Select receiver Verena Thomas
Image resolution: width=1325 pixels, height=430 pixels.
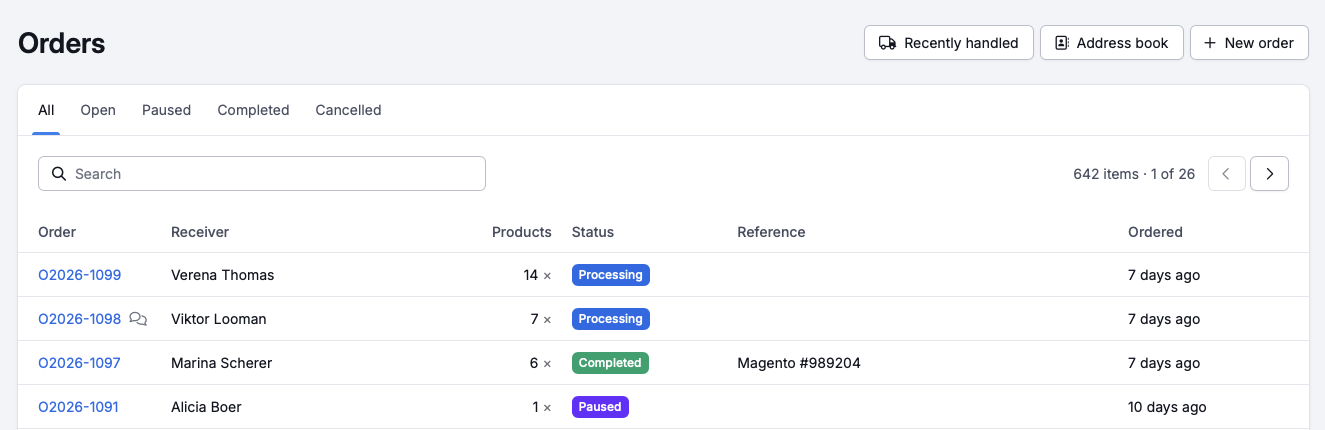coord(222,275)
